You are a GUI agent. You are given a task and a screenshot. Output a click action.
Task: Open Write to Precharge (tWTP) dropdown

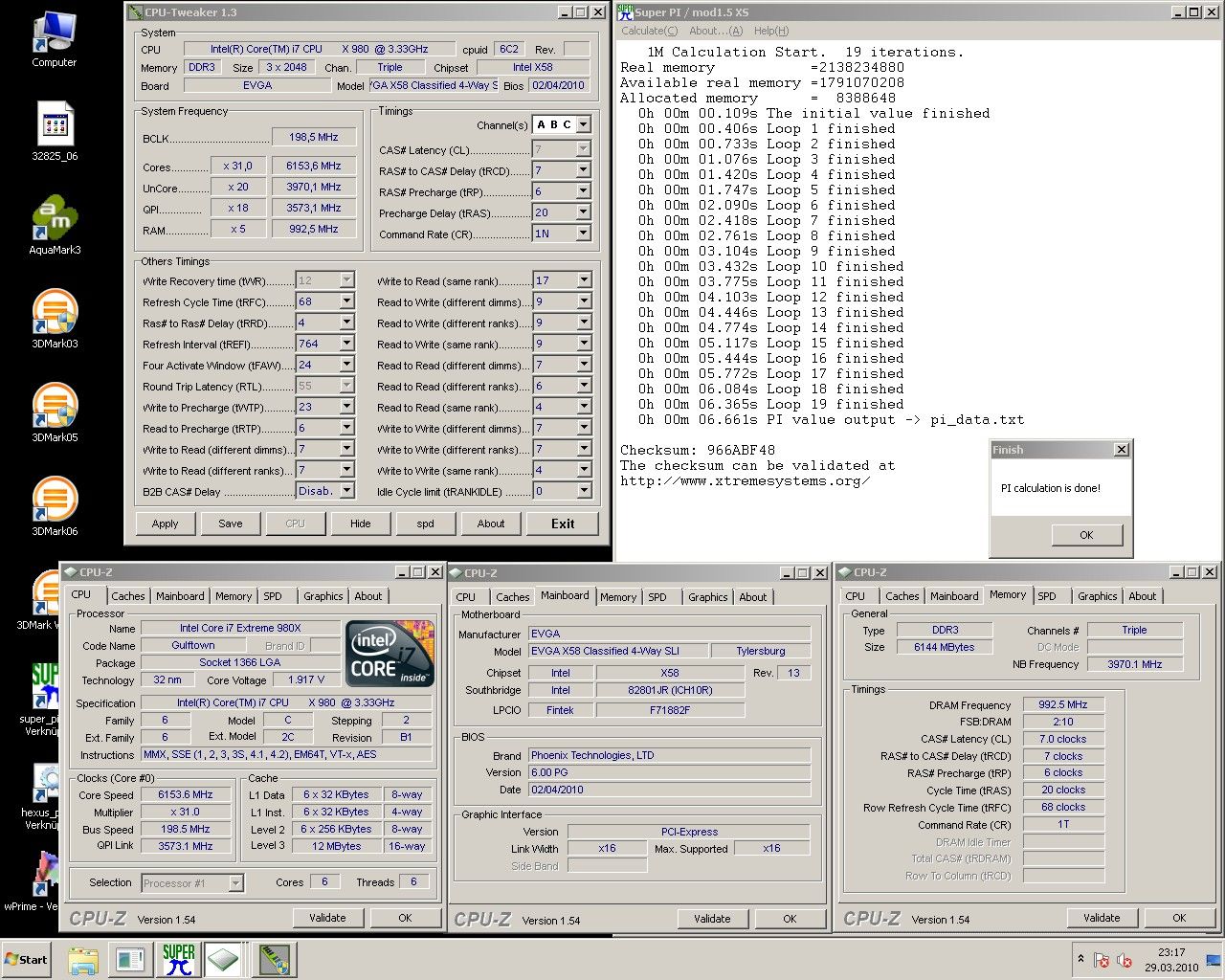[x=346, y=407]
